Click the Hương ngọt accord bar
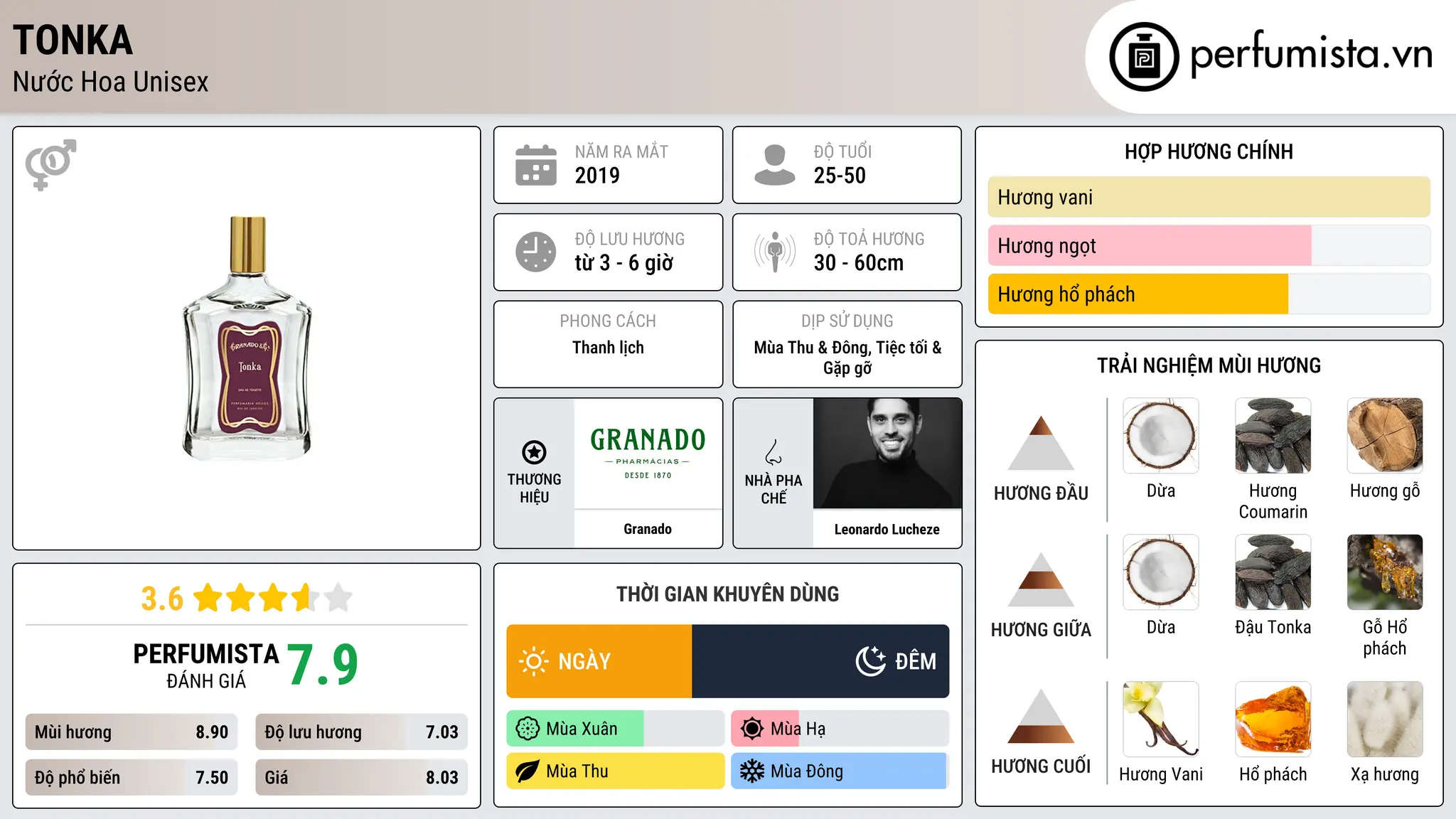The width and height of the screenshot is (1456, 819). 1209,245
